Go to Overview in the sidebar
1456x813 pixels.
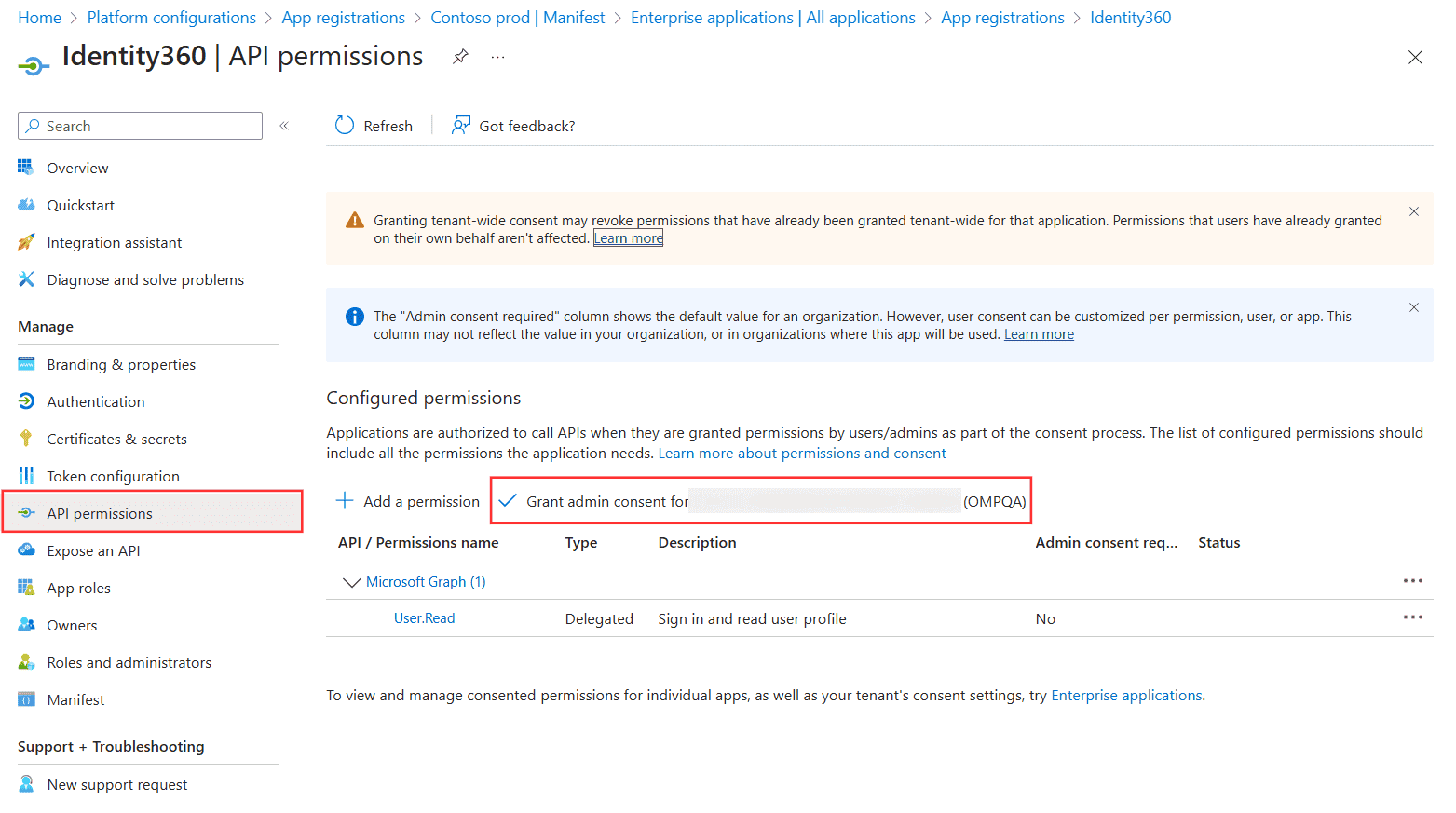77,168
